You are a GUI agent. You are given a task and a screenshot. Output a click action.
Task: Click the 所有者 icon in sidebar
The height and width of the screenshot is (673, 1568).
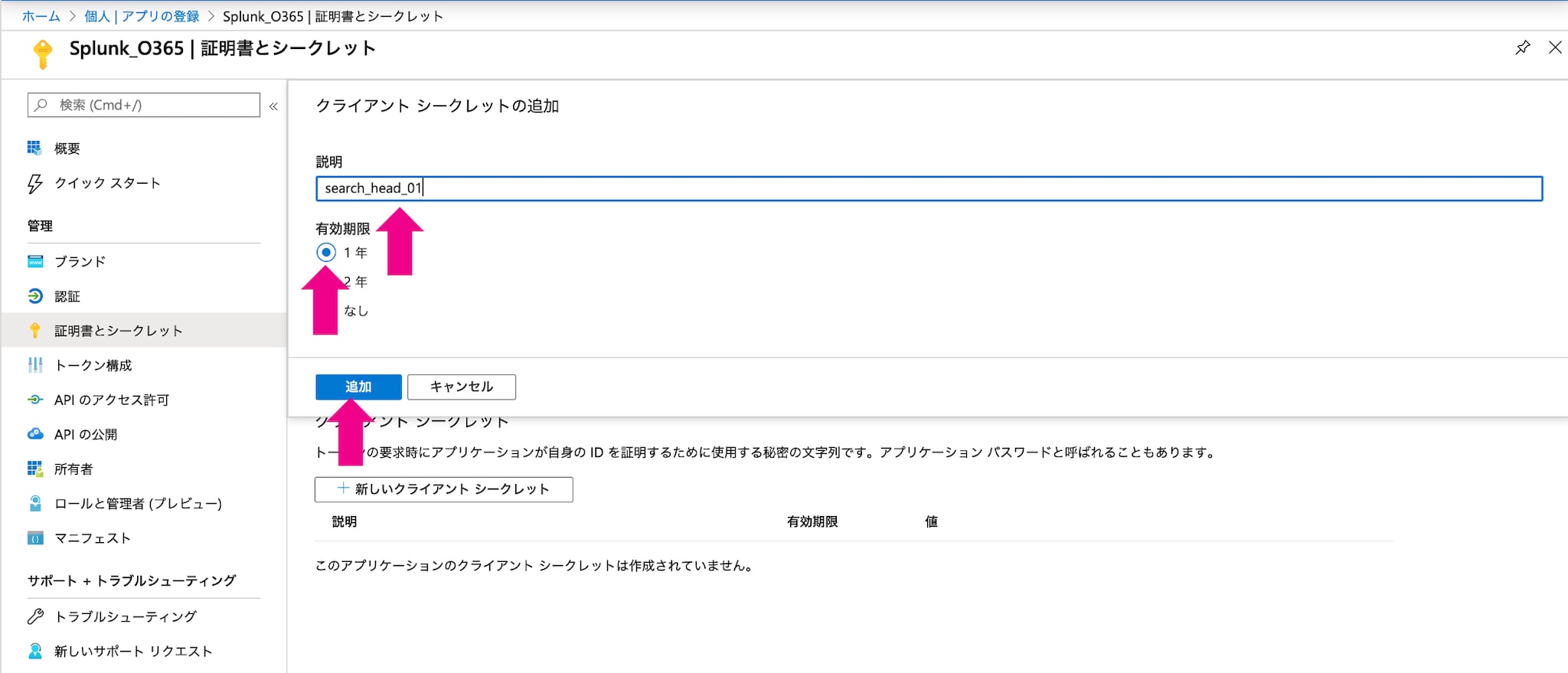pos(35,468)
